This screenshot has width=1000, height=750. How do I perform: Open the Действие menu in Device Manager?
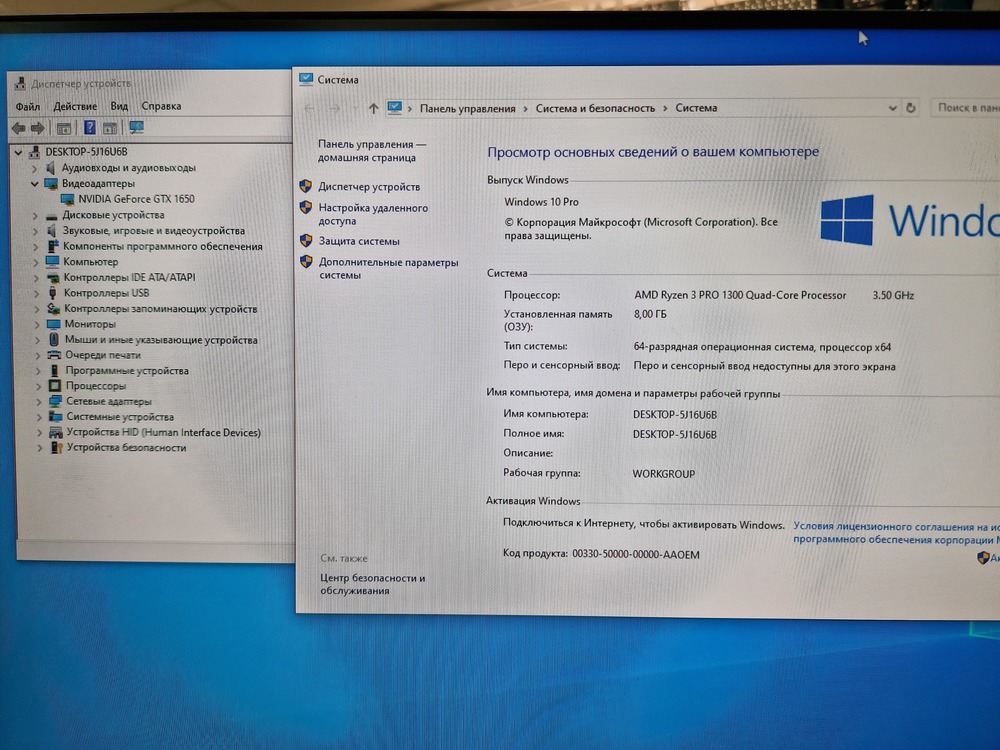[x=75, y=107]
